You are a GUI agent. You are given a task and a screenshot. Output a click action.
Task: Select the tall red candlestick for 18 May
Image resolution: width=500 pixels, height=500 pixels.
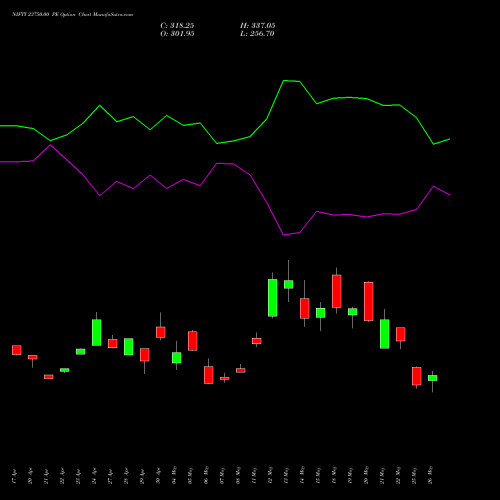(337, 291)
